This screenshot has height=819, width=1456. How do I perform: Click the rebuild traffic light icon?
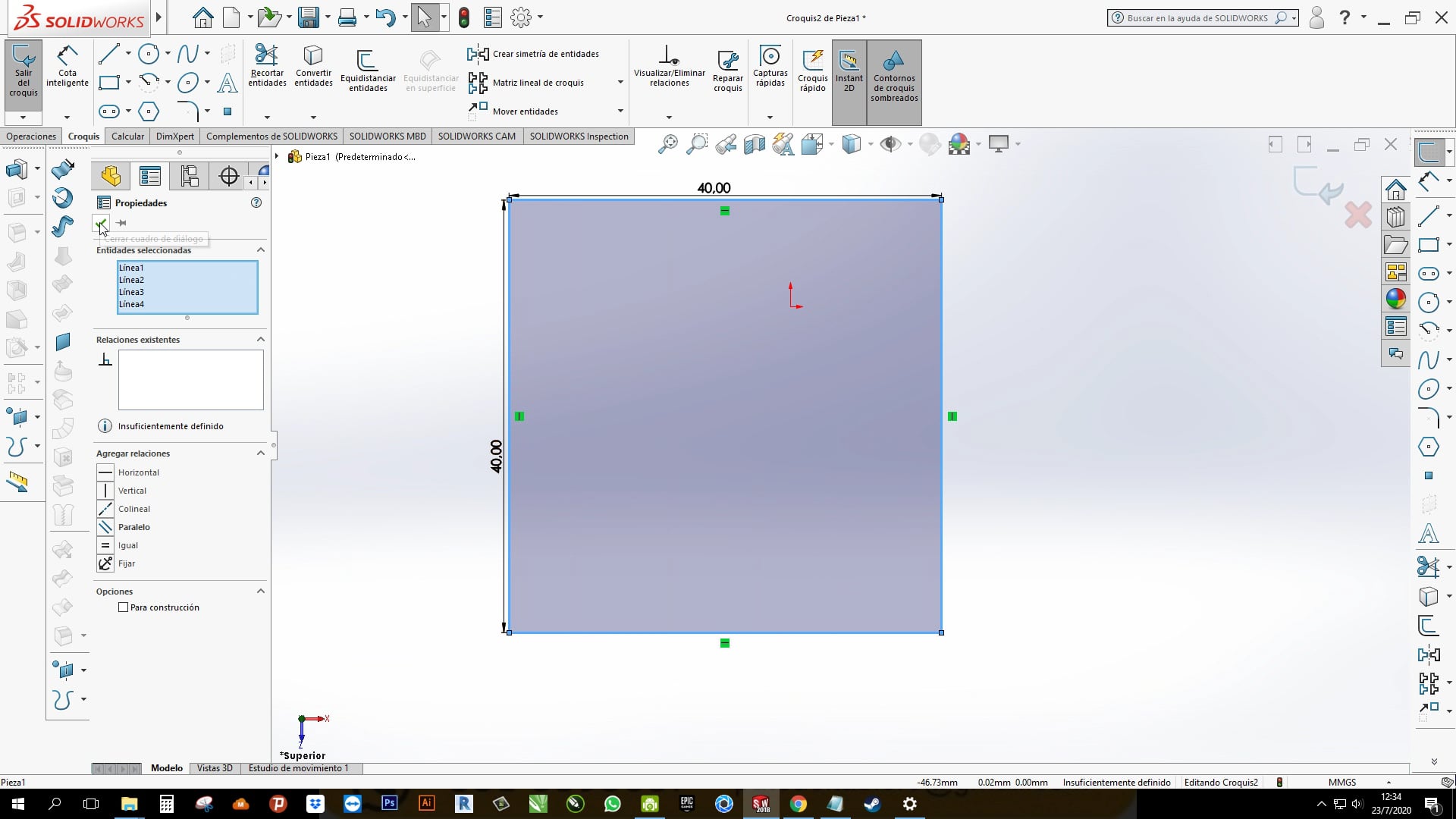tap(464, 17)
